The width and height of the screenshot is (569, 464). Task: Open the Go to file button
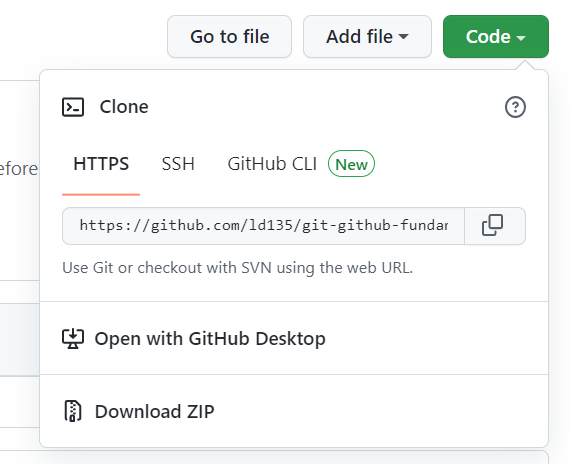coord(229,36)
